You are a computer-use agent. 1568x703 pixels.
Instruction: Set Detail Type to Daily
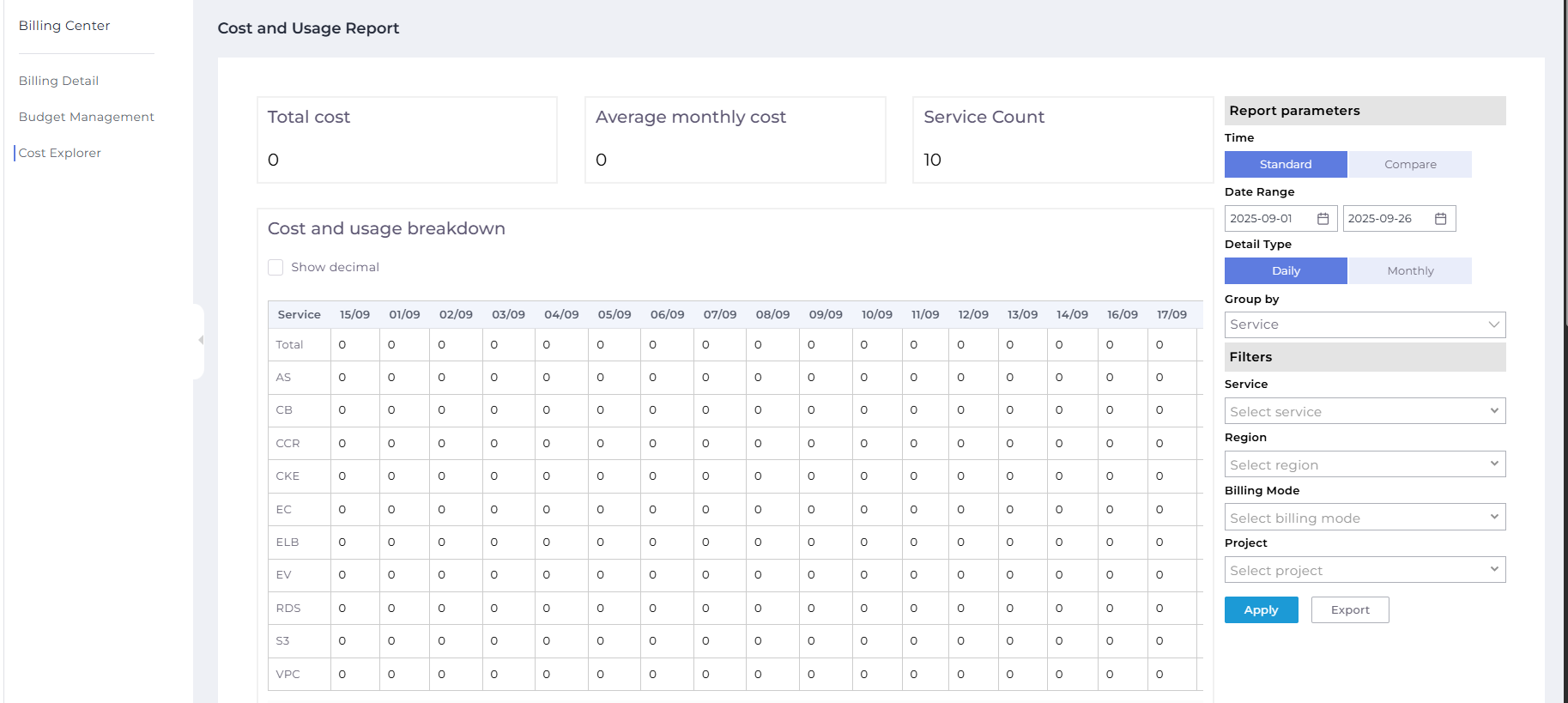point(1286,270)
